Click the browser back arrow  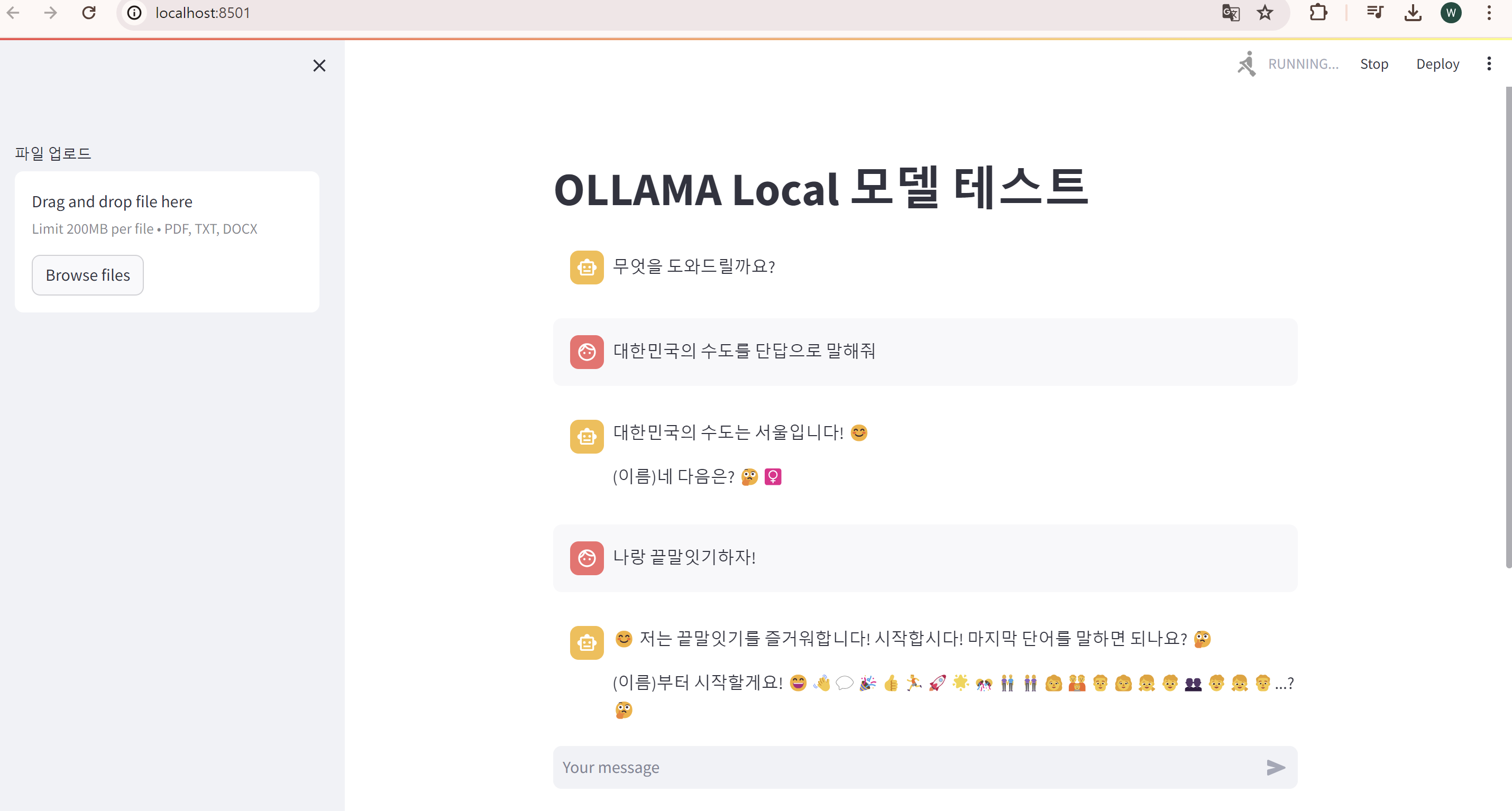click(14, 13)
